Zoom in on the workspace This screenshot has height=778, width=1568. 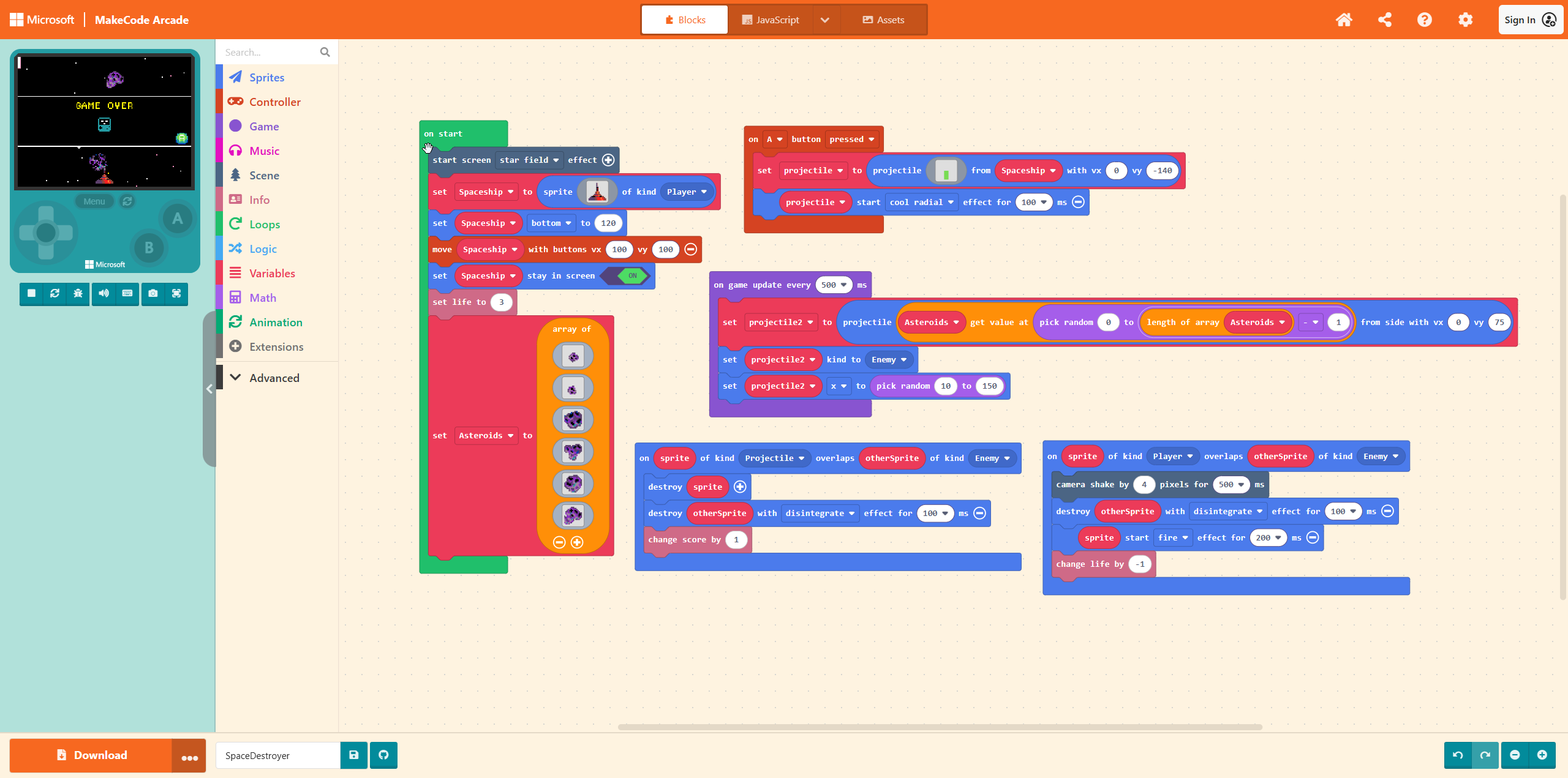[1542, 755]
